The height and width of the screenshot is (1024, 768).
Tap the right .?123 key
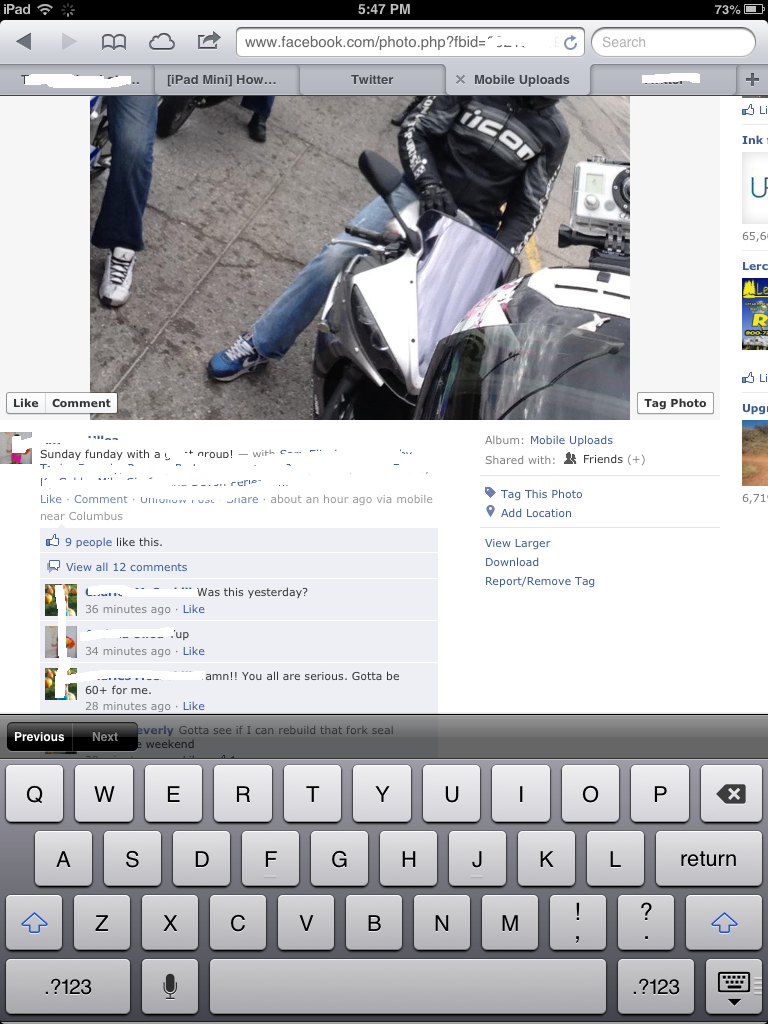(656, 986)
